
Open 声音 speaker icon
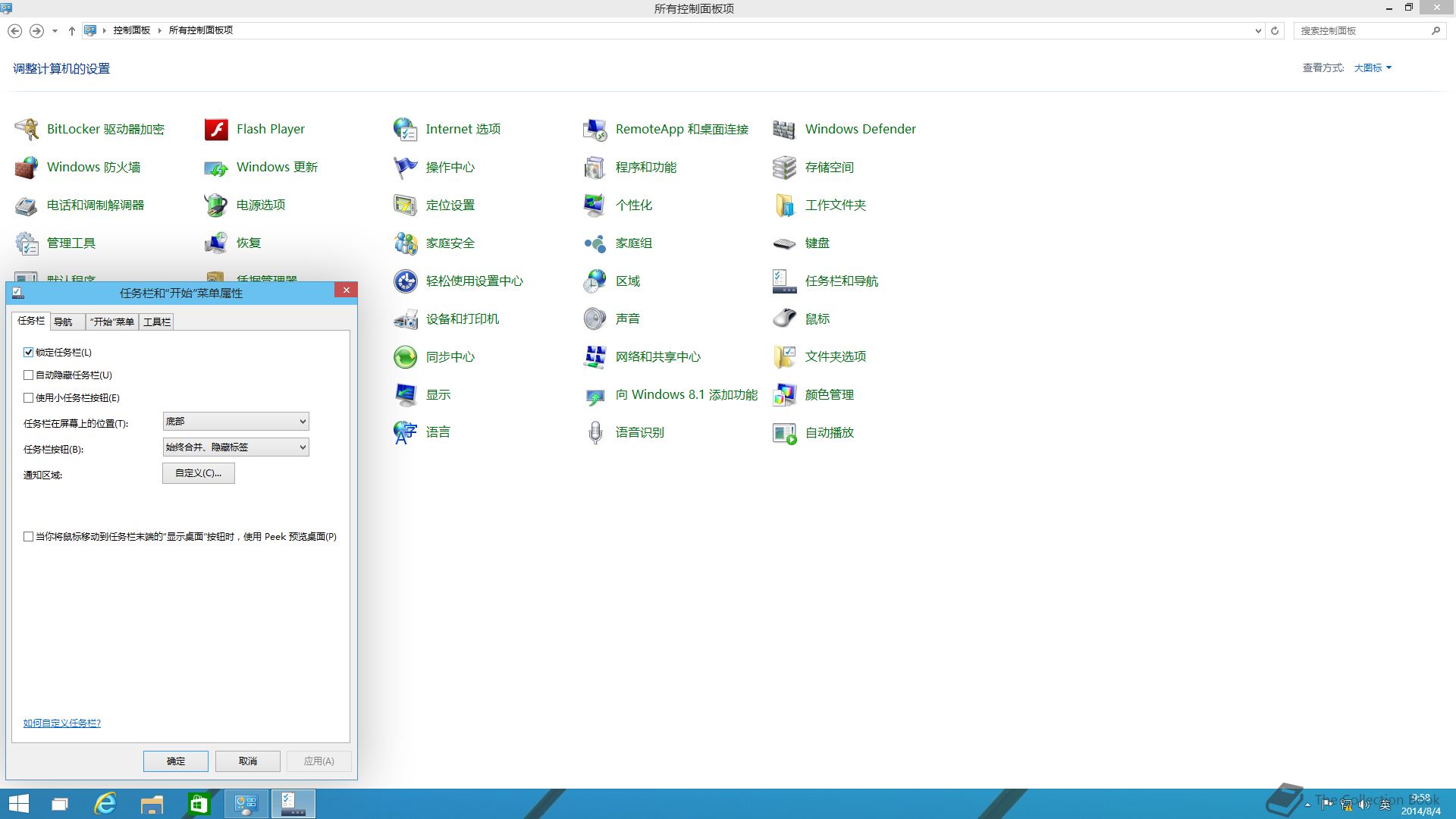[595, 319]
